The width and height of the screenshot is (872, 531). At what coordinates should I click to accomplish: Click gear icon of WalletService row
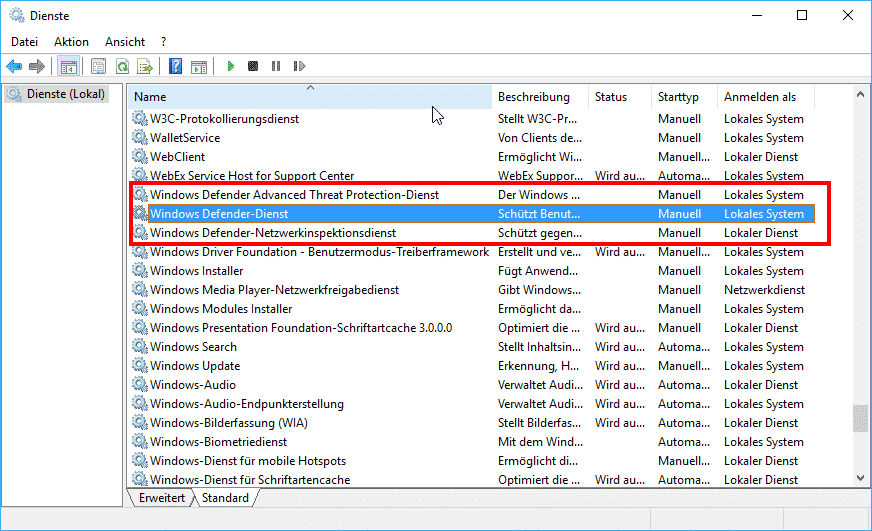pos(140,137)
